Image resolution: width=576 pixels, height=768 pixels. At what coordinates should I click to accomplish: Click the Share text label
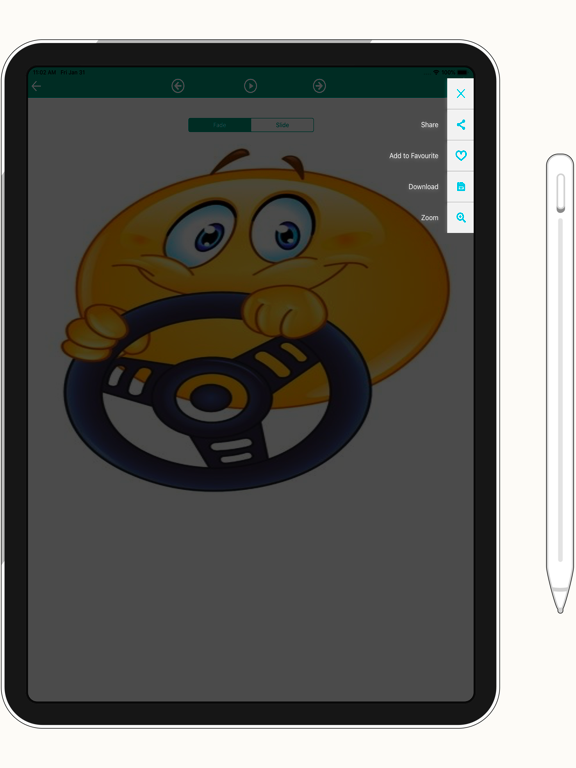coord(430,124)
